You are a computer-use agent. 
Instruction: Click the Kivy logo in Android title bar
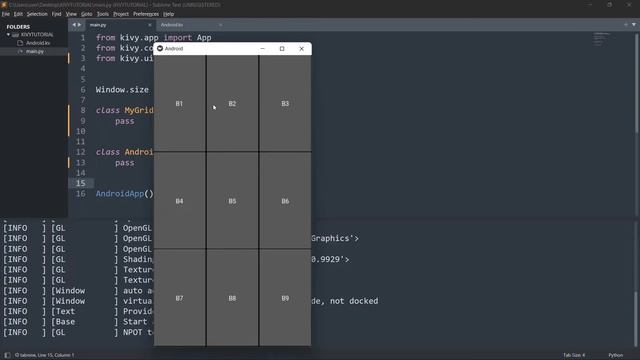click(x=160, y=48)
